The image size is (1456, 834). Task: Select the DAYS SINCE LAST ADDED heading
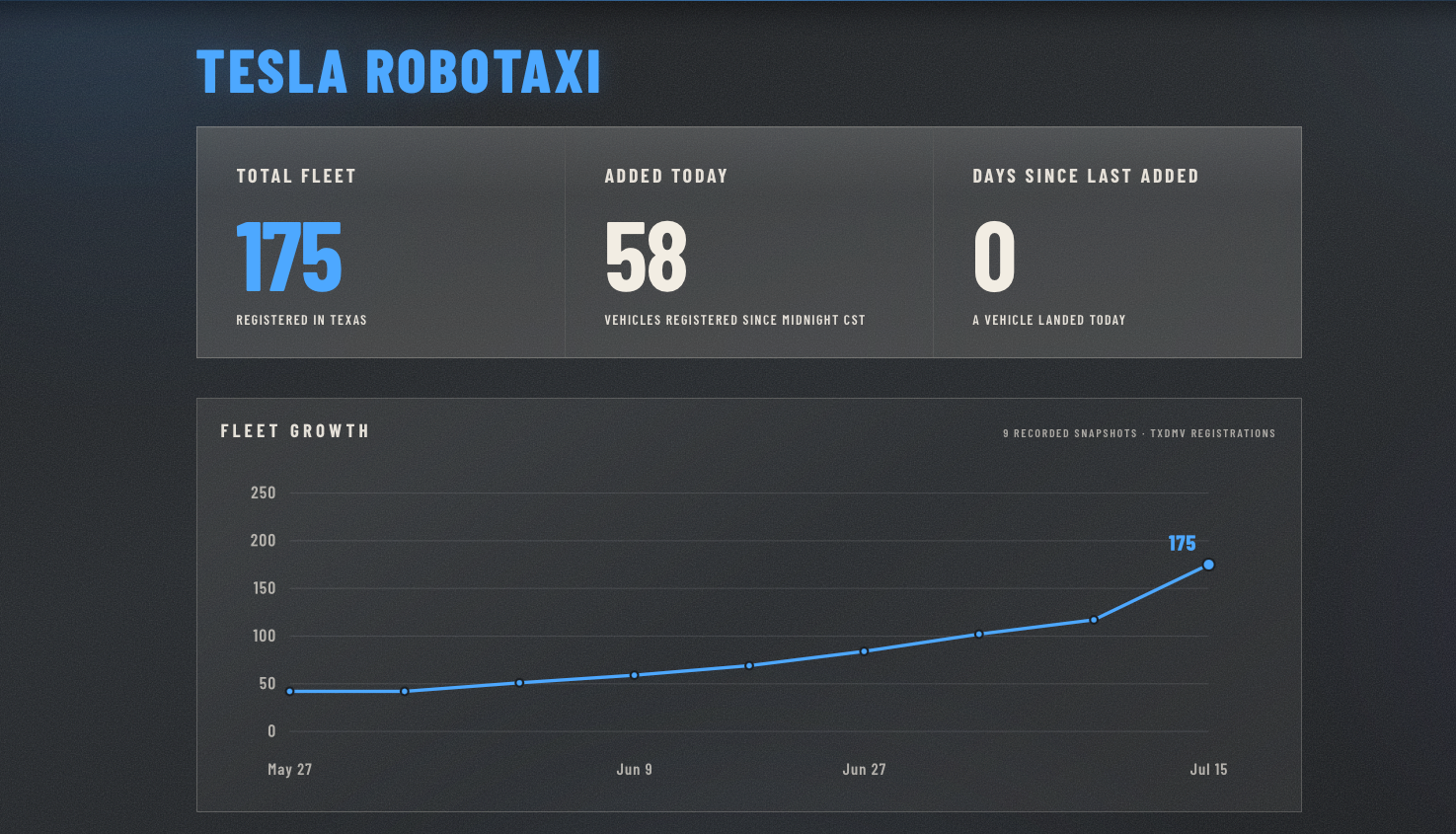coord(1086,177)
